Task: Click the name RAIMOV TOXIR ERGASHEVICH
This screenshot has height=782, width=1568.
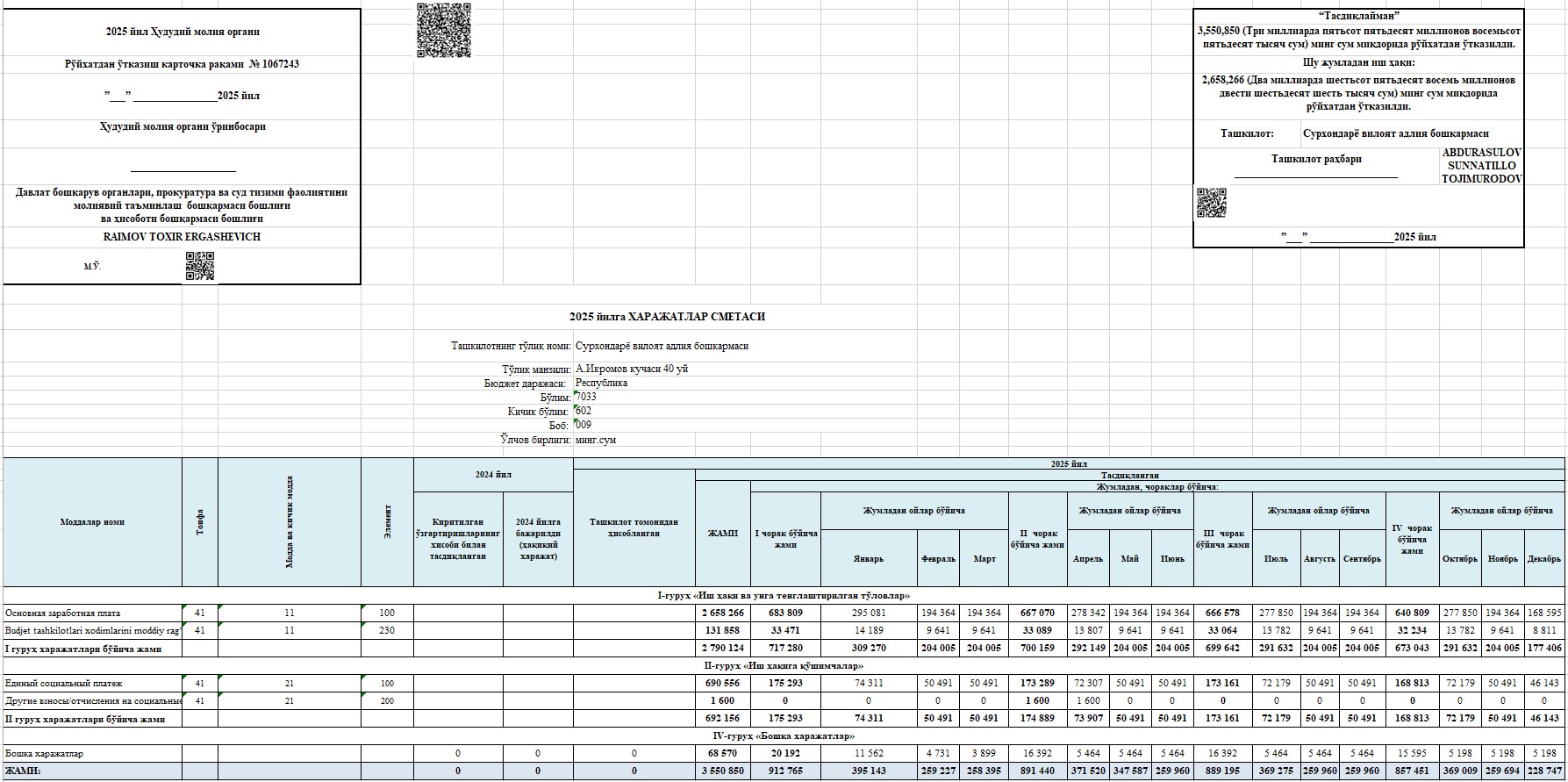Action: 182,237
